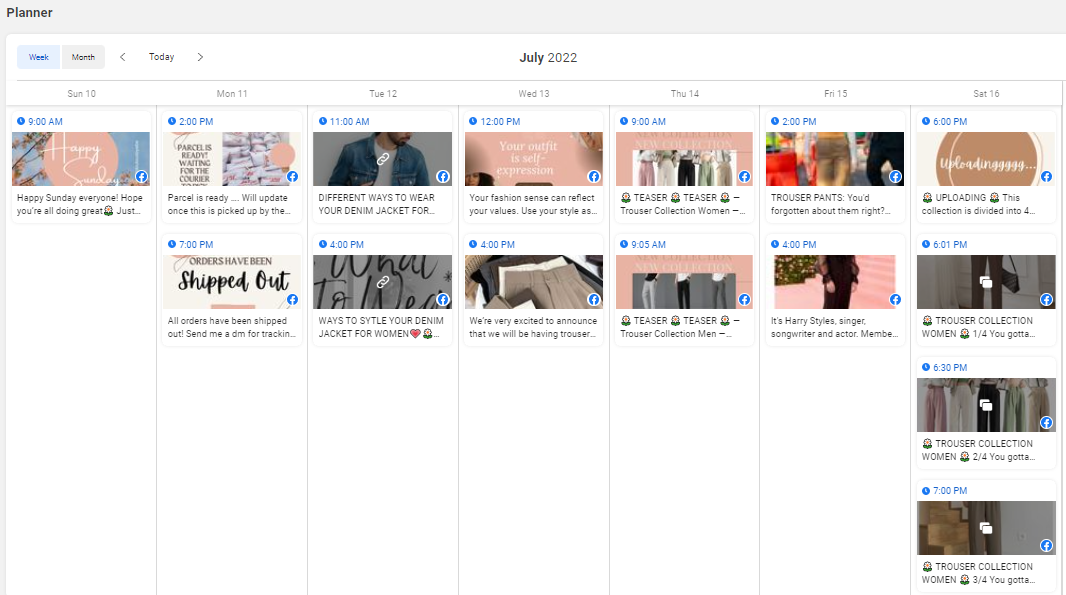Open caption 'UPLOADING This collection is divided'

[979, 204]
